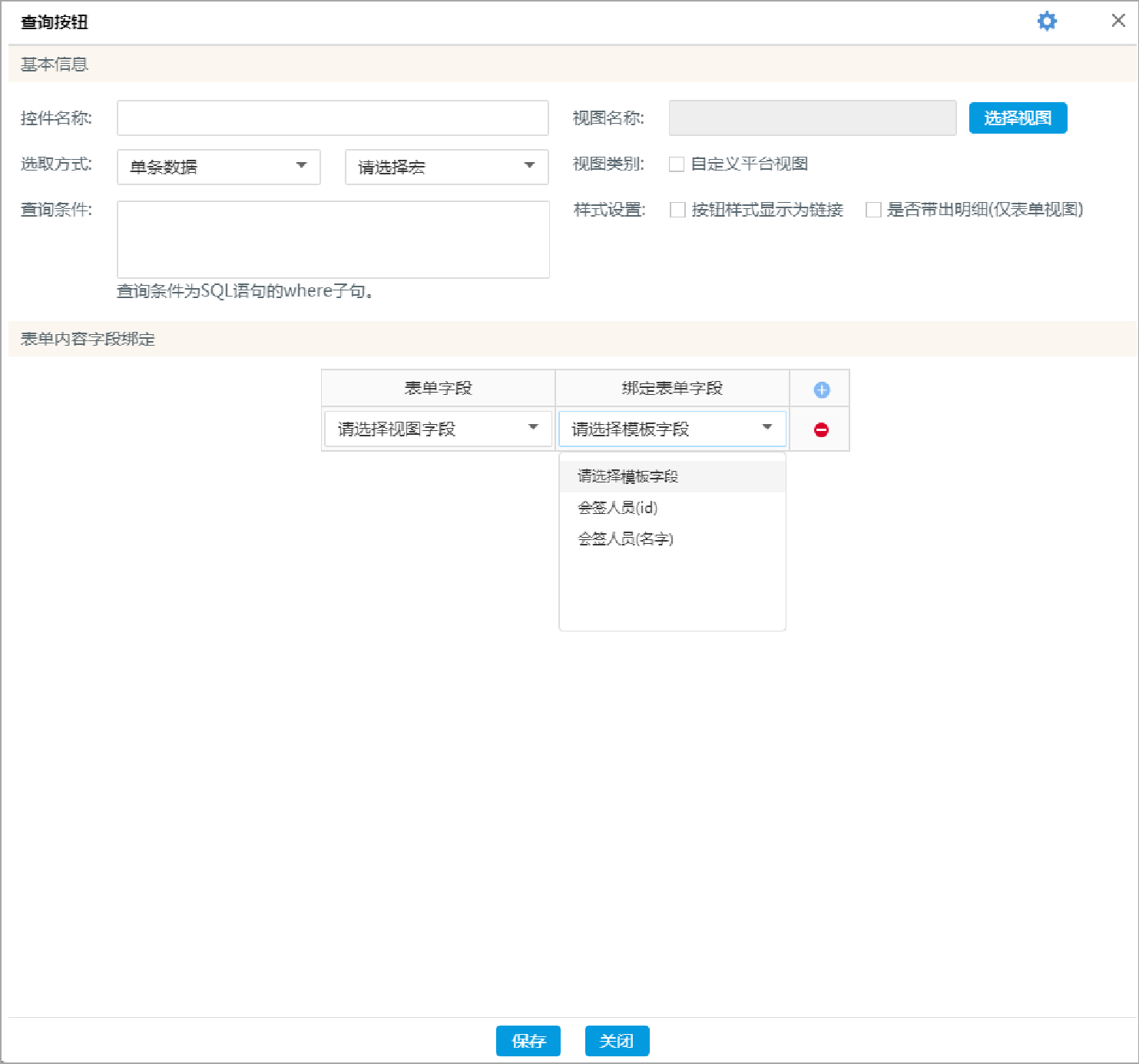Select the 请选择模板字段 placeholder option

(x=627, y=476)
